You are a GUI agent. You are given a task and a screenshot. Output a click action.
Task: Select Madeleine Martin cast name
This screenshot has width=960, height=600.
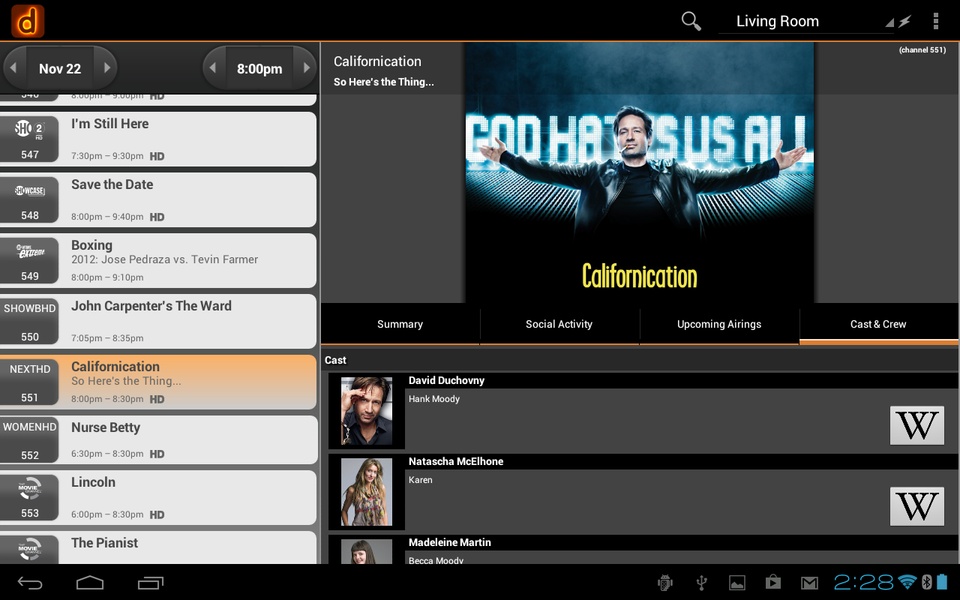(449, 542)
